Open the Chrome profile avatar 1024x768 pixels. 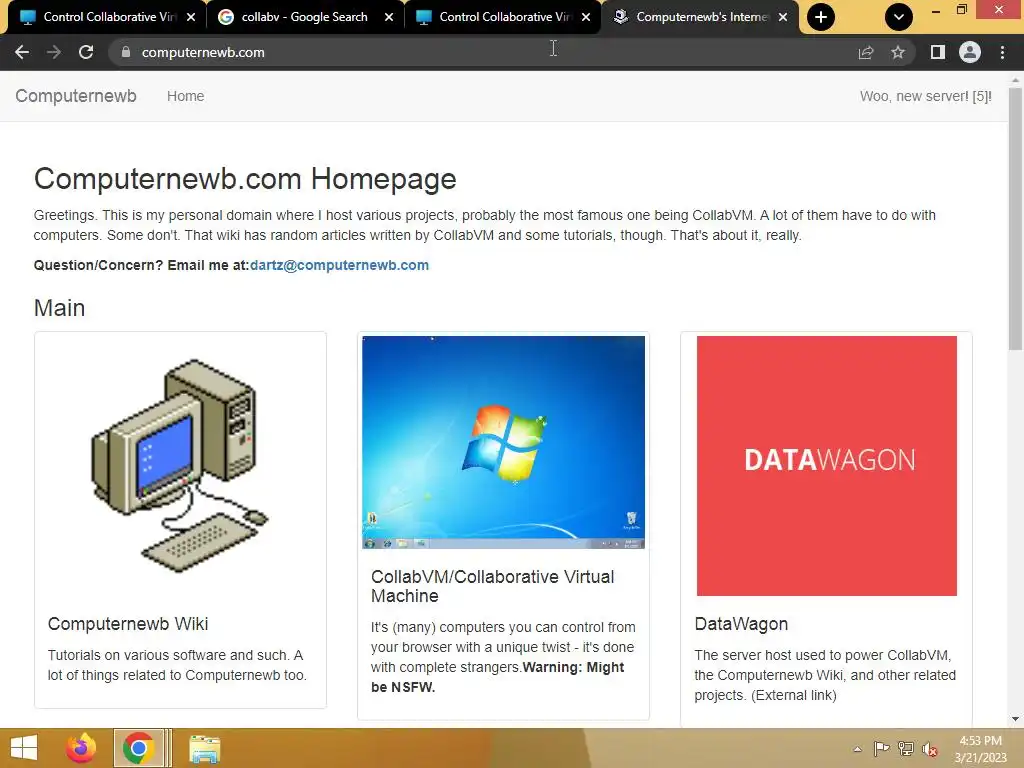tap(970, 52)
